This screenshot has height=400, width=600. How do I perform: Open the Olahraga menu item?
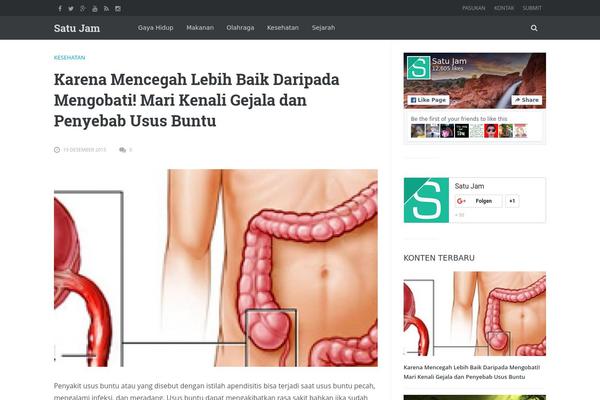pyautogui.click(x=240, y=28)
